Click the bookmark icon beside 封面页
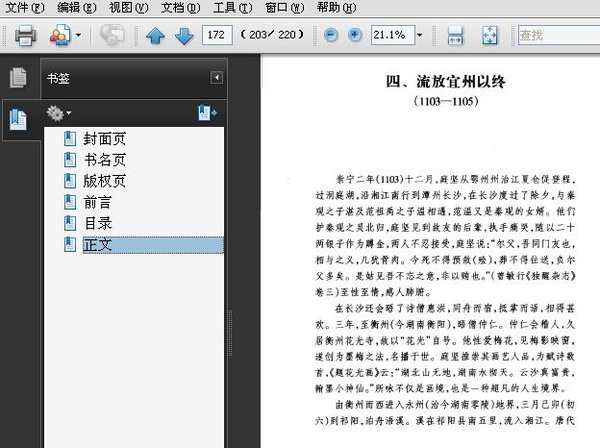 coord(70,138)
